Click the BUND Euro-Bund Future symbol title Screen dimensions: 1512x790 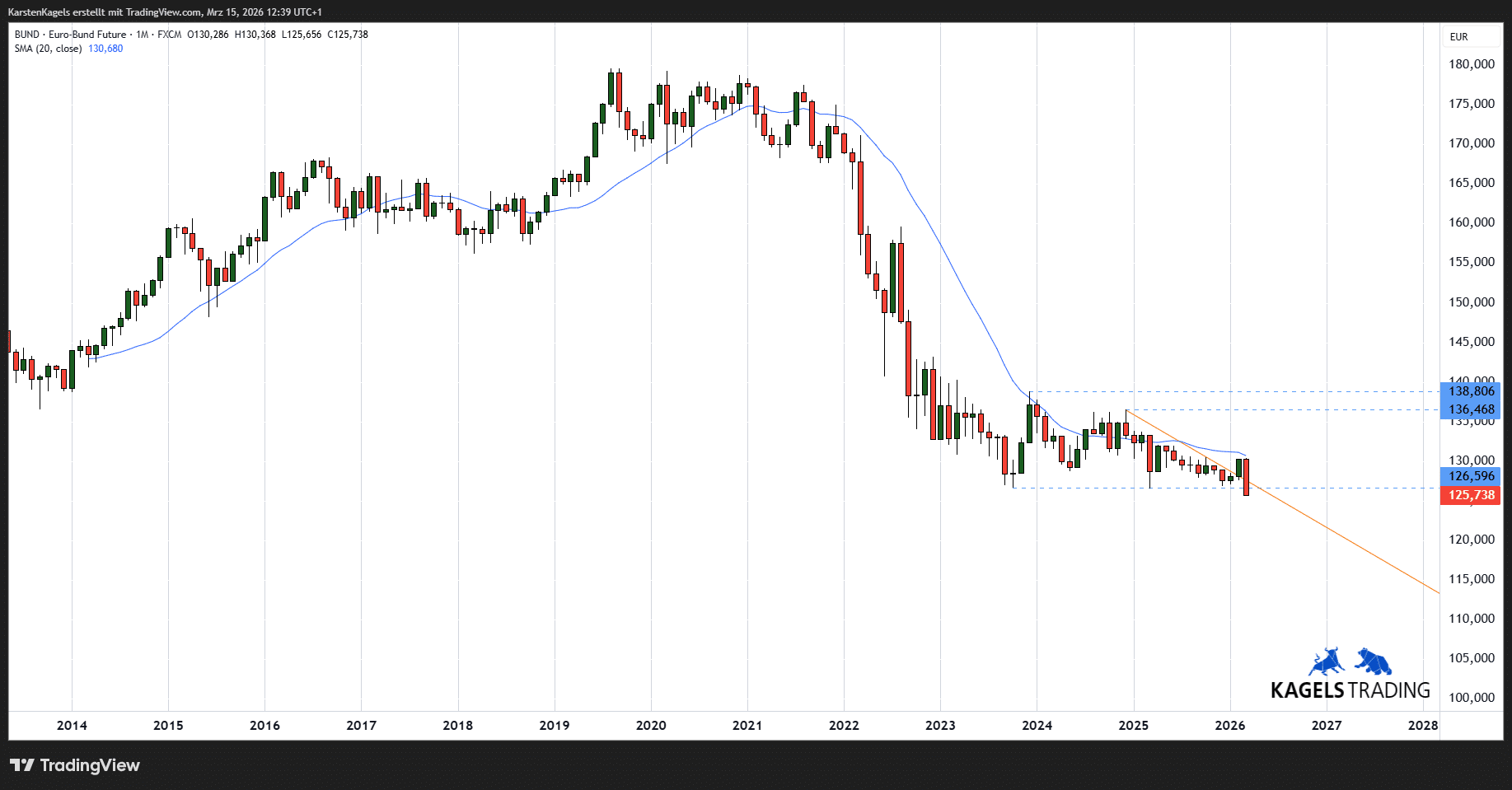pos(70,35)
